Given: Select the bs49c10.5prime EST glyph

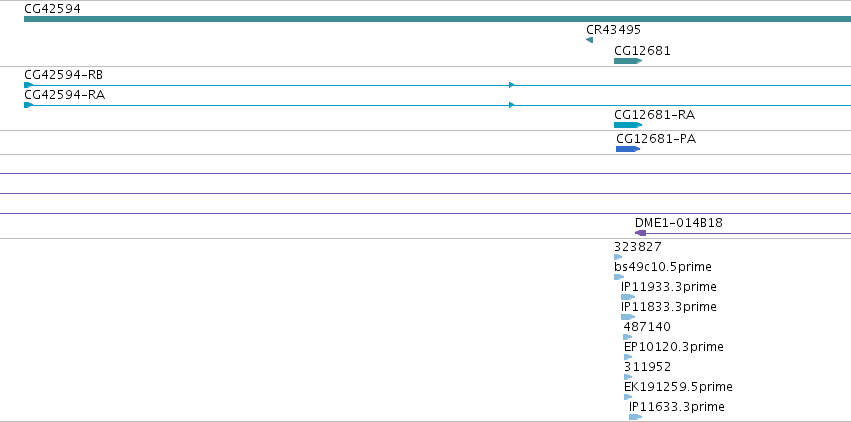Looking at the screenshot, I should point(619,277).
